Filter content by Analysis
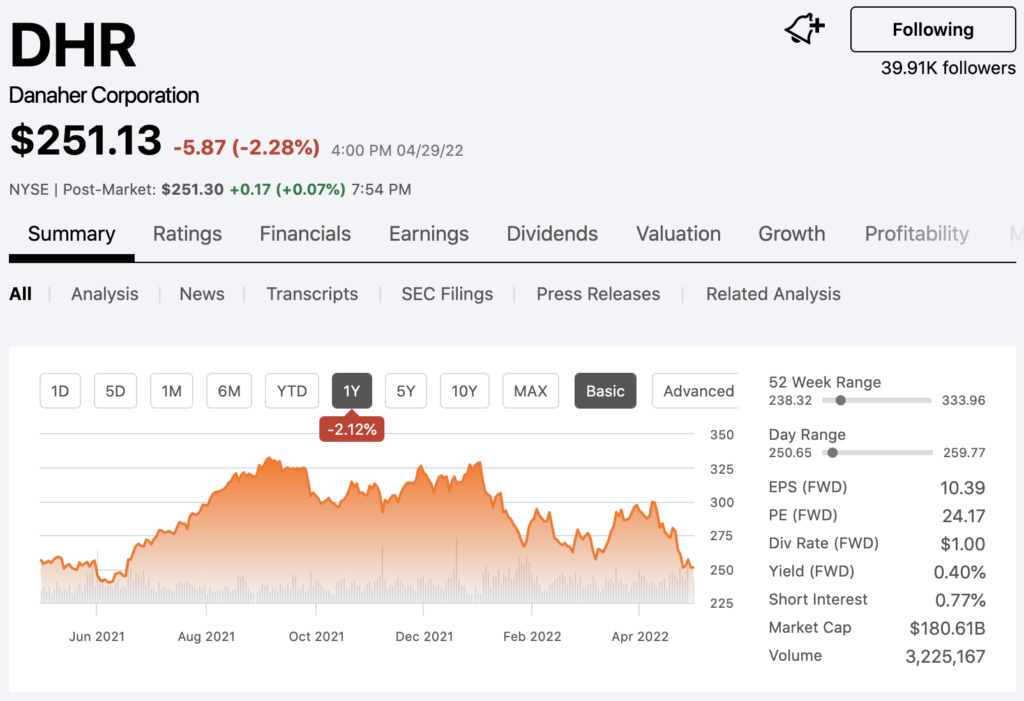This screenshot has height=701, width=1024. click(104, 294)
